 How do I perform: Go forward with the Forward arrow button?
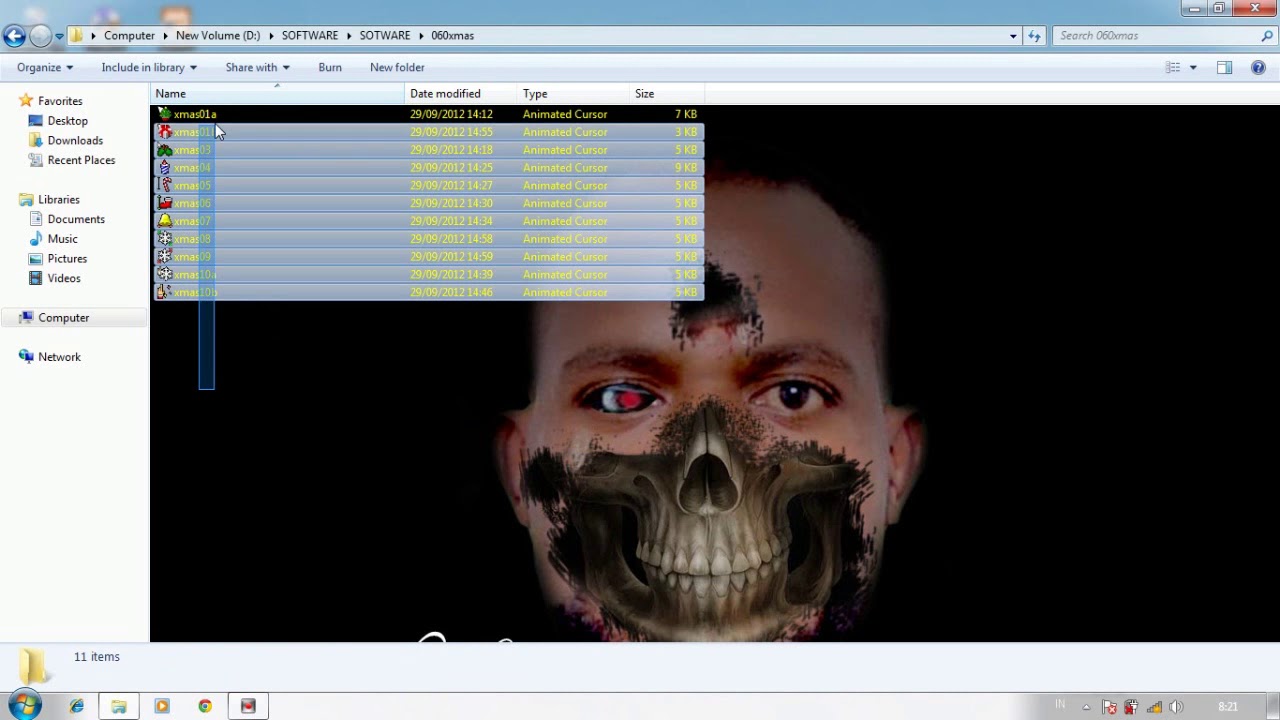pos(40,36)
